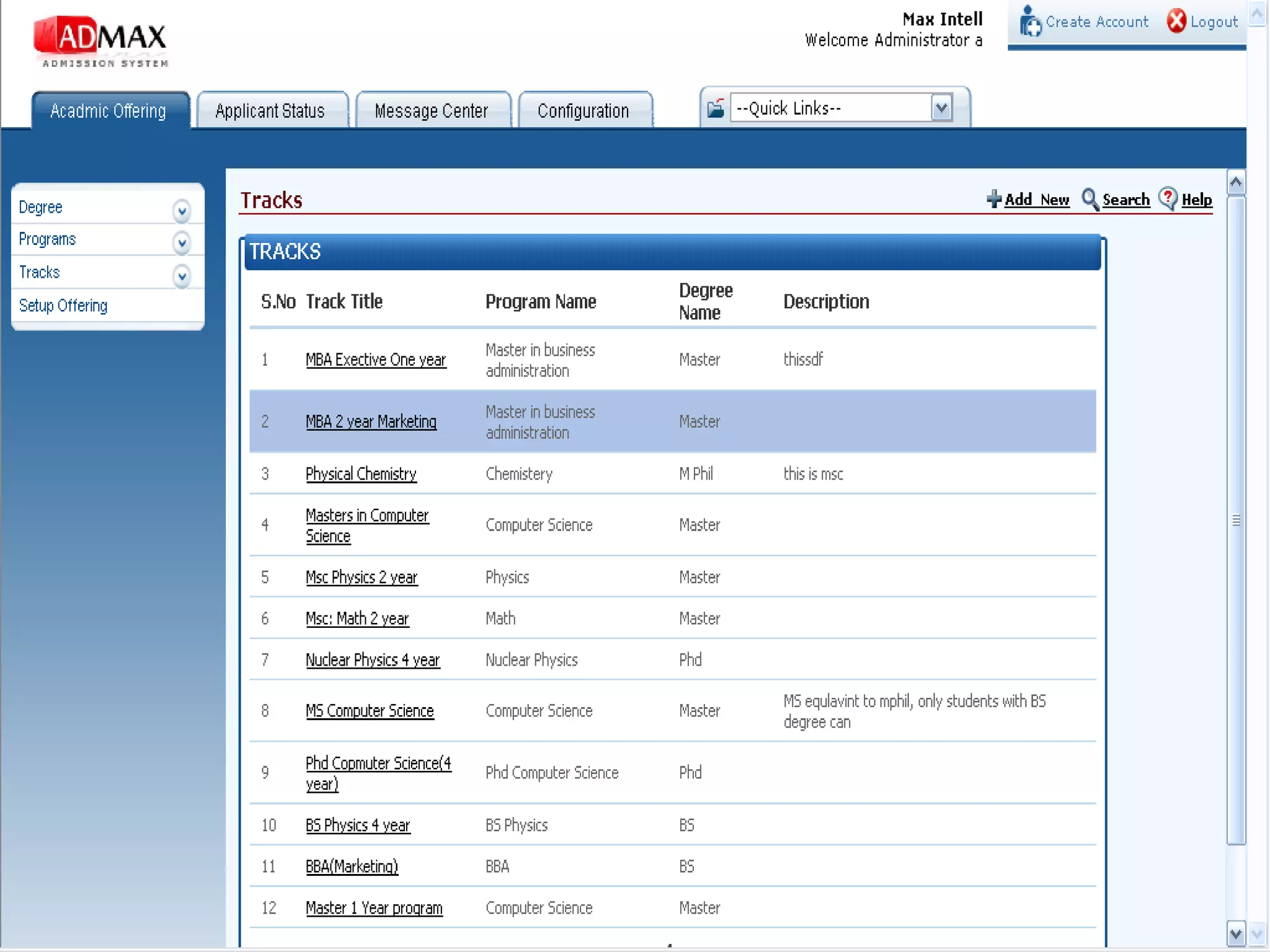Click the scroll up arrow of content panel

click(1235, 182)
